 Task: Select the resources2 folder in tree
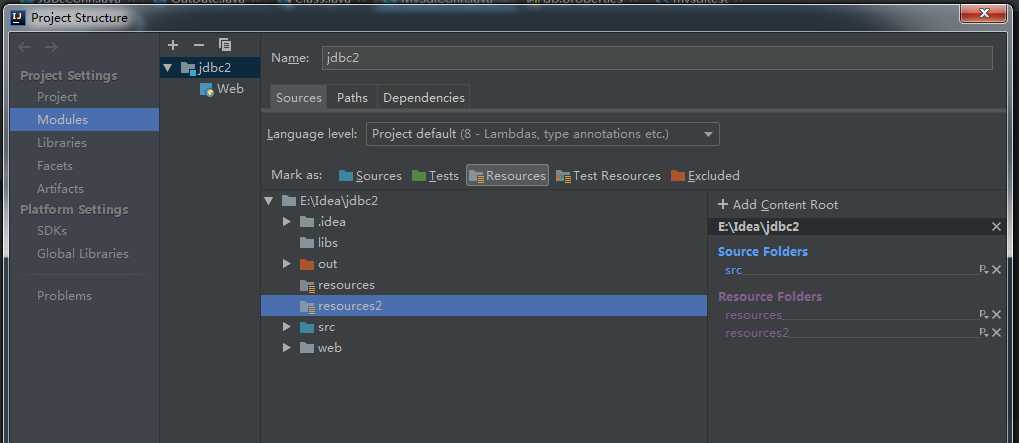coord(484,306)
